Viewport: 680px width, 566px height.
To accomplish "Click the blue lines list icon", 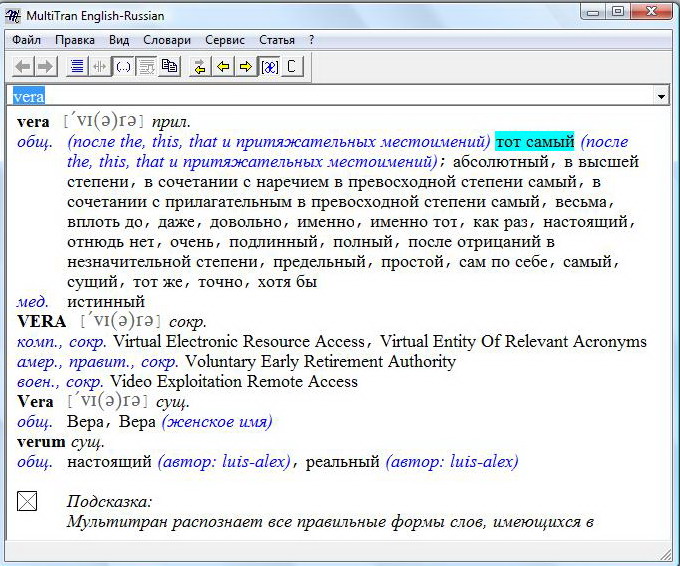I will pos(77,66).
